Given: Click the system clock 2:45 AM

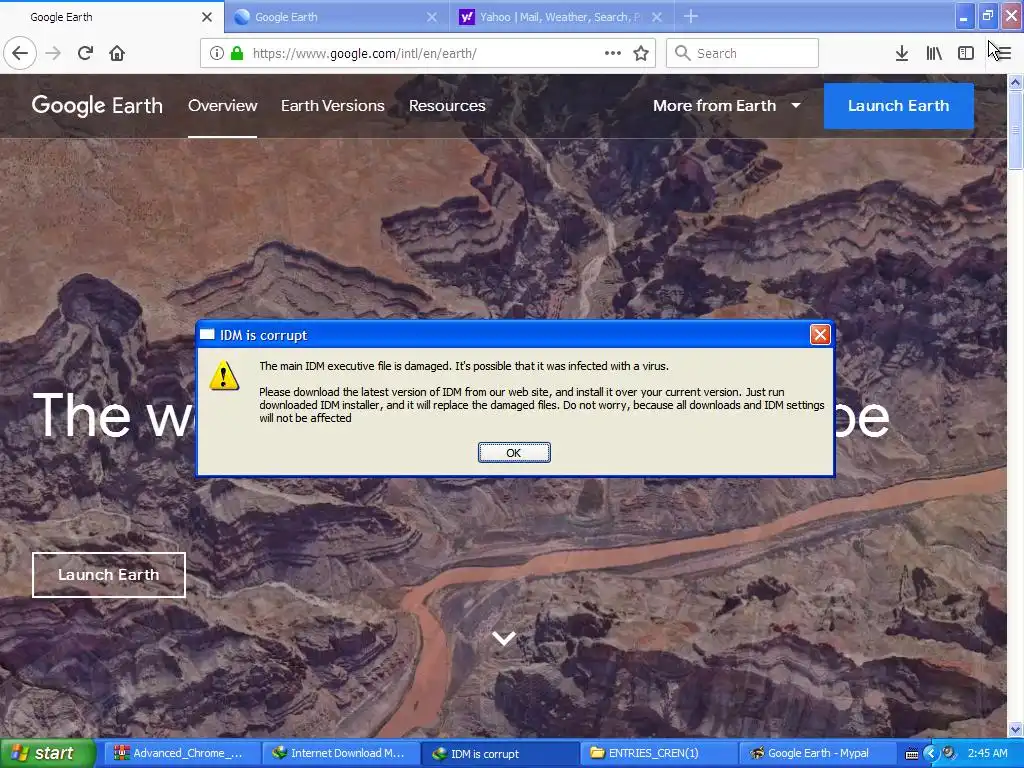Looking at the screenshot, I should tap(987, 753).
